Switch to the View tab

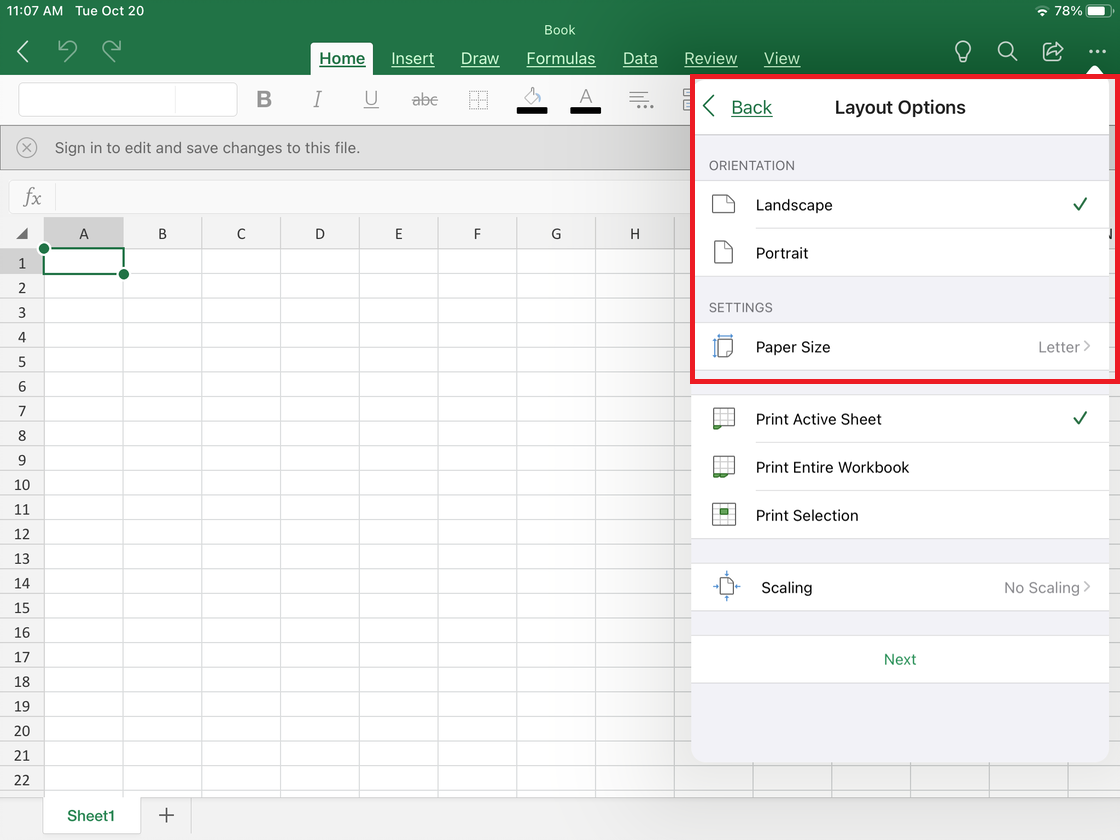(781, 59)
